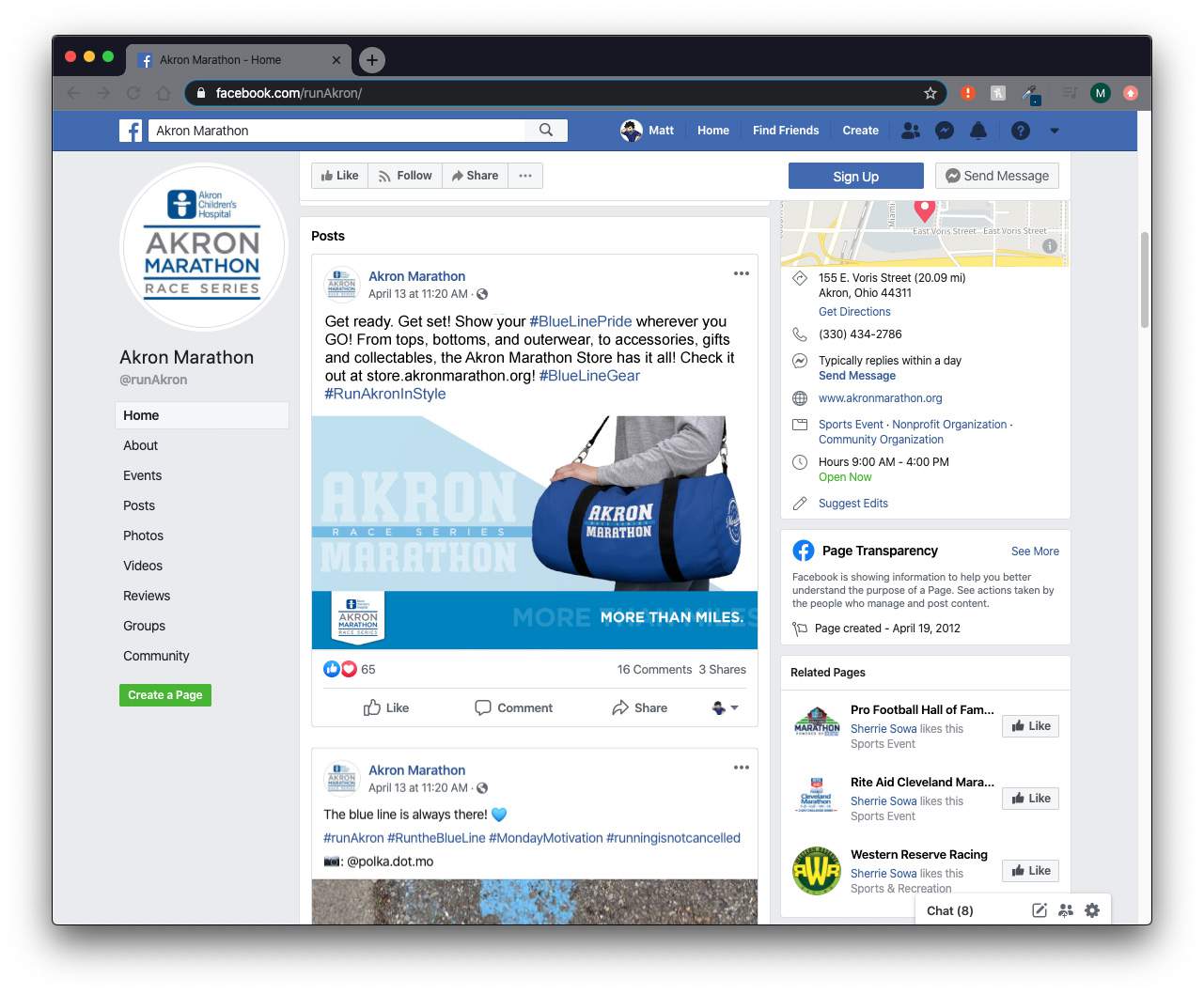Bookmark this page with the star icon
Image resolution: width=1204 pixels, height=994 pixels.
click(930, 93)
